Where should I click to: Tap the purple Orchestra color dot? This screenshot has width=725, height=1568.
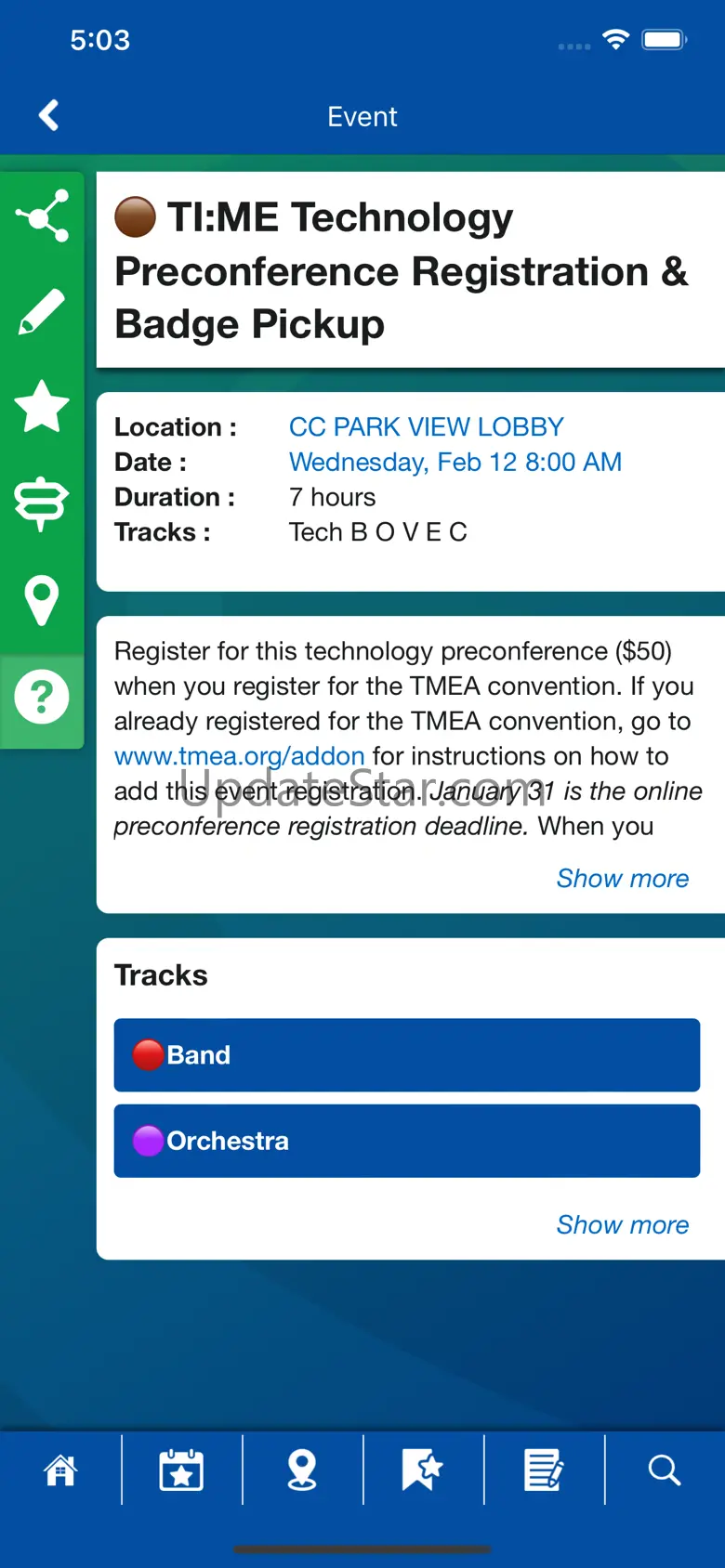(x=148, y=1141)
